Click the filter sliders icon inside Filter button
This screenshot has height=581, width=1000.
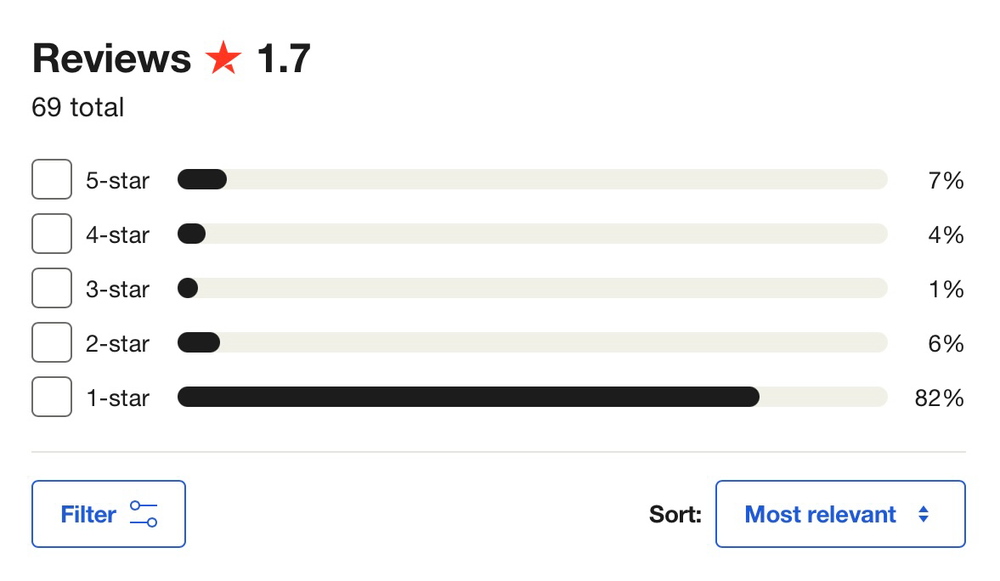(x=144, y=514)
